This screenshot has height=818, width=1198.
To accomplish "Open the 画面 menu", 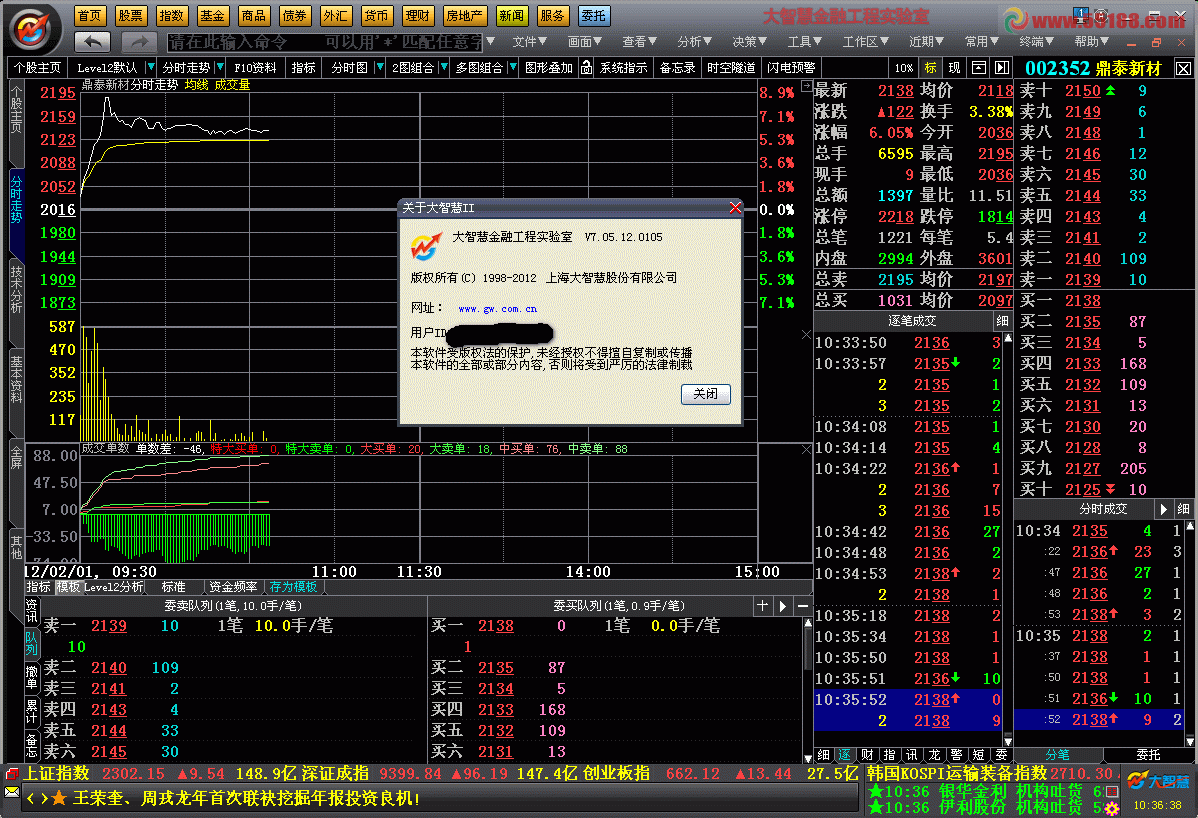I will click(584, 41).
